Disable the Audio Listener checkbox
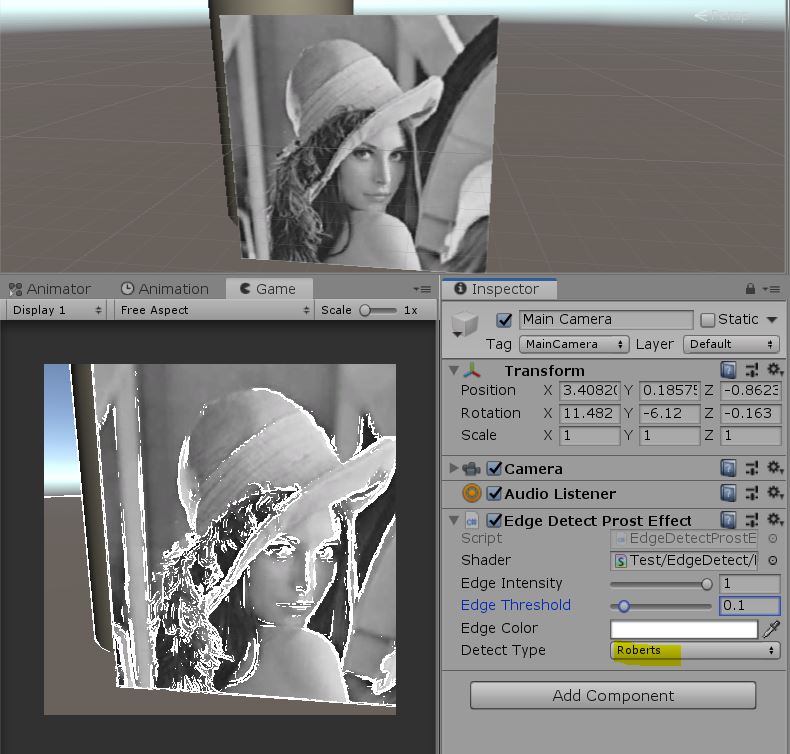790x754 pixels. 494,494
